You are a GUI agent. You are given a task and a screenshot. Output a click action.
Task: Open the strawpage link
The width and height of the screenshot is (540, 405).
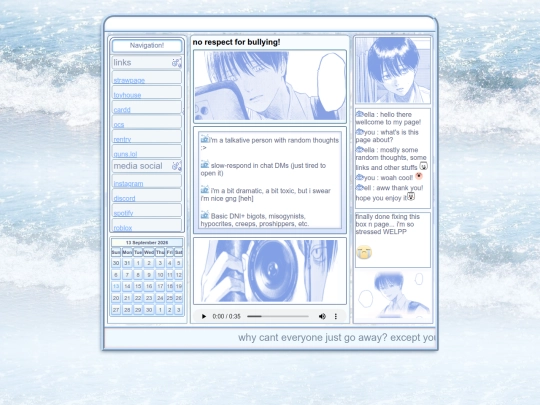(x=129, y=81)
